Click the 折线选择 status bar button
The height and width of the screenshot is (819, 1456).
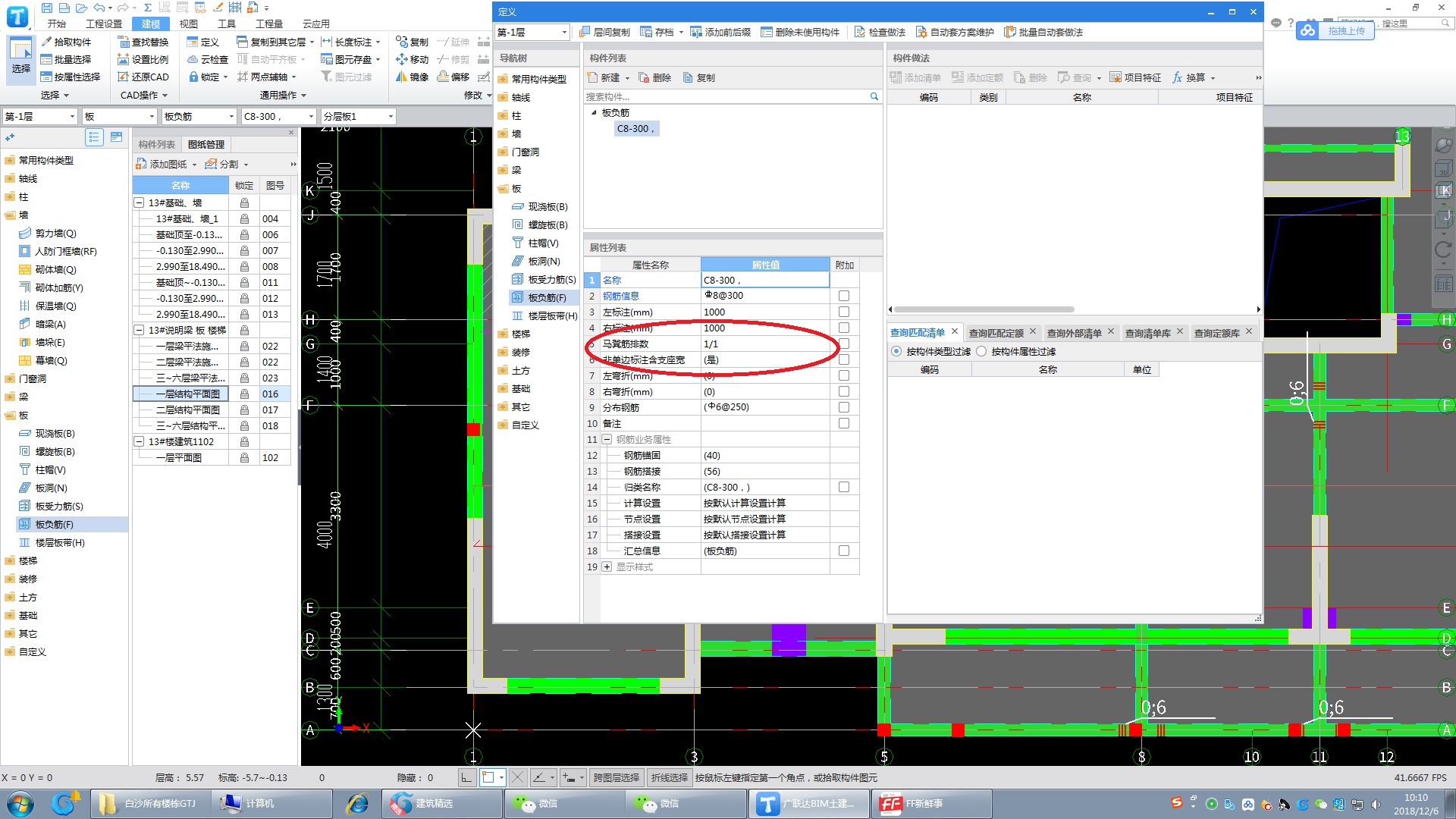point(669,777)
